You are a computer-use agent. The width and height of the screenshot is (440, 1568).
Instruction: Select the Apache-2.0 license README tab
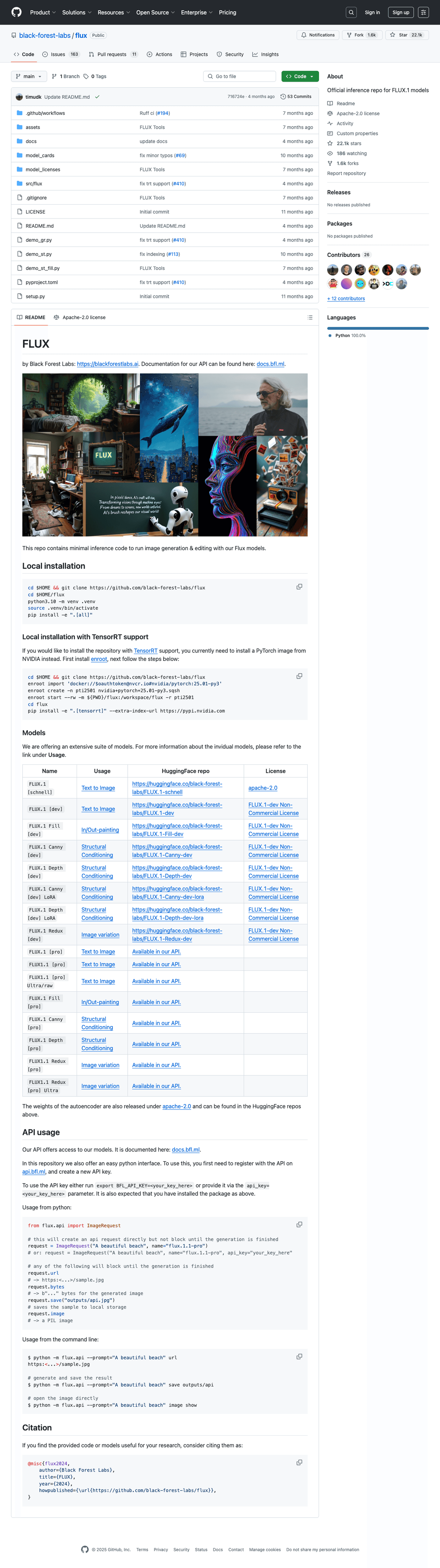(x=80, y=318)
